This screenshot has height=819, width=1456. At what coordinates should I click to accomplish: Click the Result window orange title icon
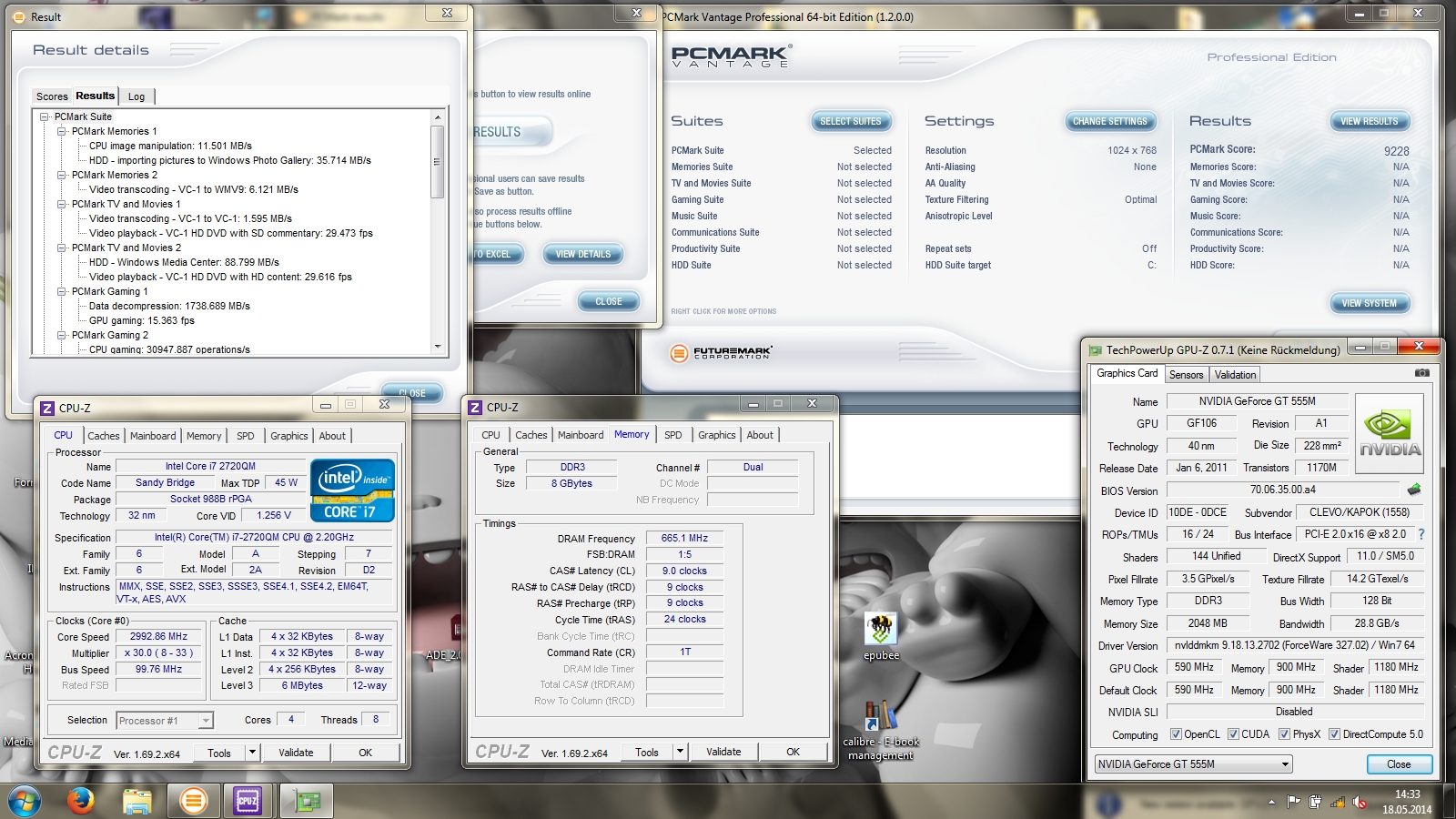(19, 16)
